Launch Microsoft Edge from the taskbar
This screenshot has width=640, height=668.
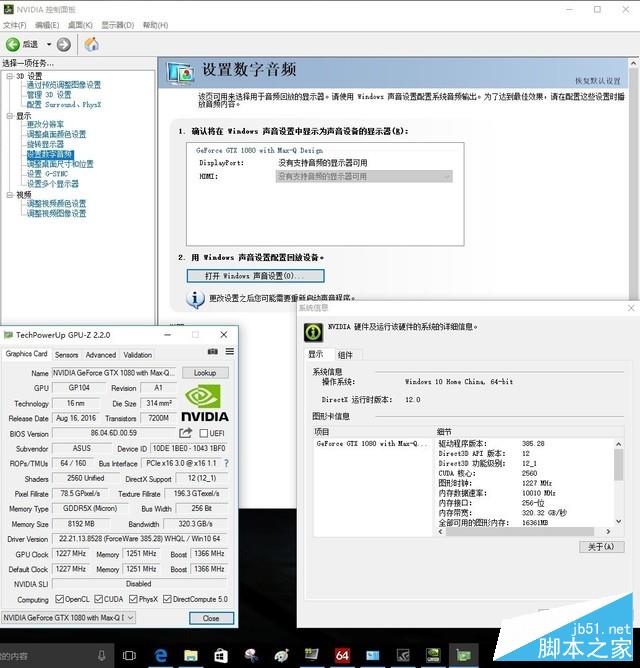(161, 655)
